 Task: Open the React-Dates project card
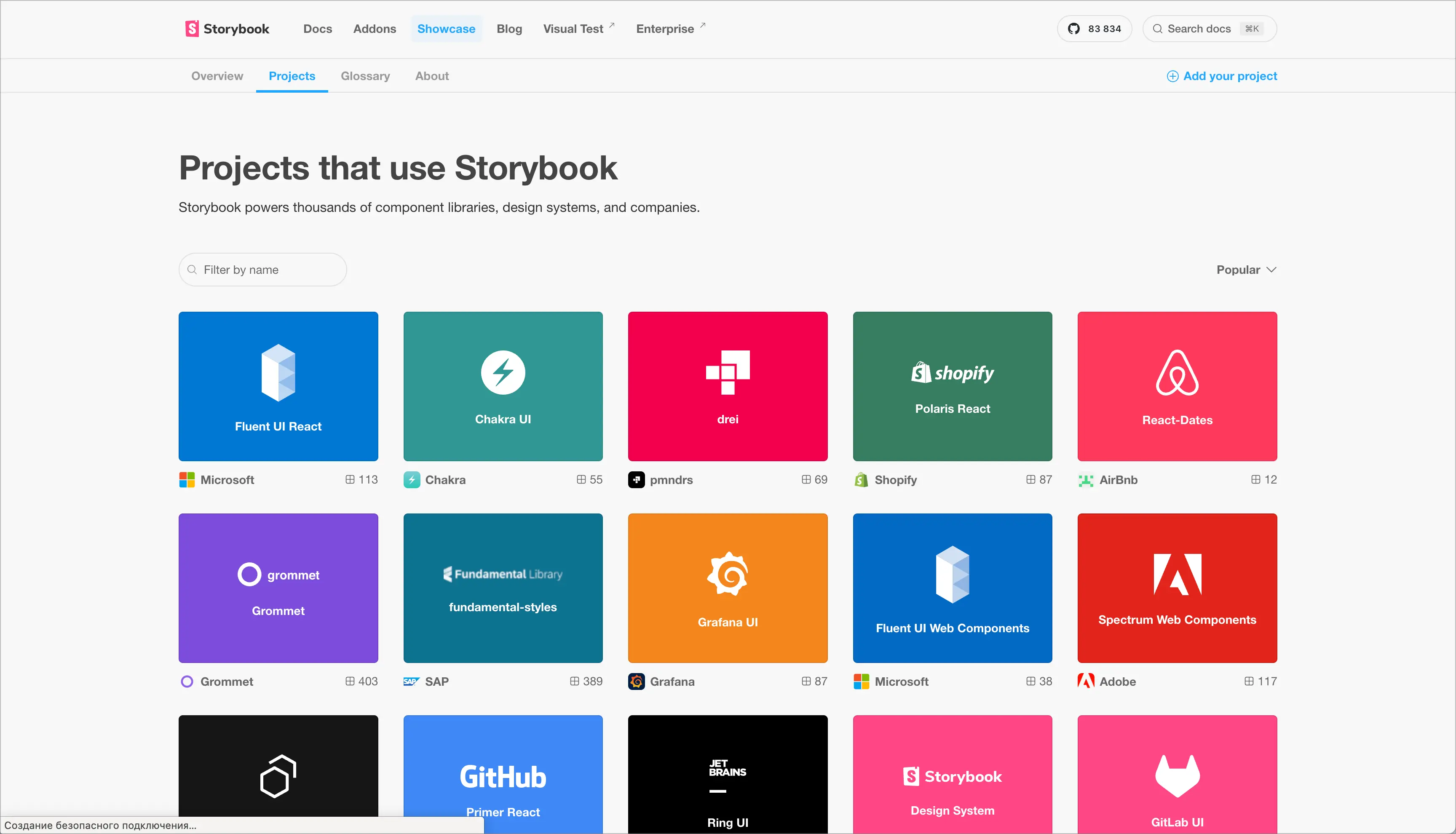[x=1177, y=387]
